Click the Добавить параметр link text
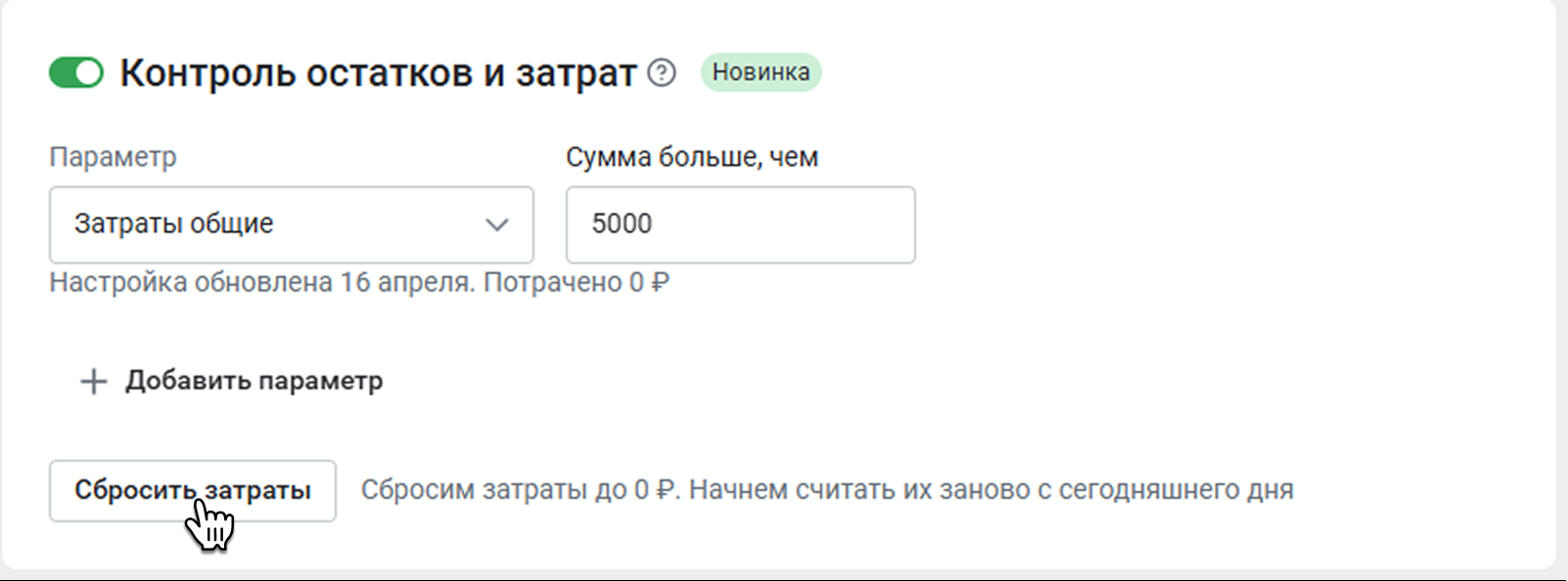Screen dimensions: 1568x581 254,380
